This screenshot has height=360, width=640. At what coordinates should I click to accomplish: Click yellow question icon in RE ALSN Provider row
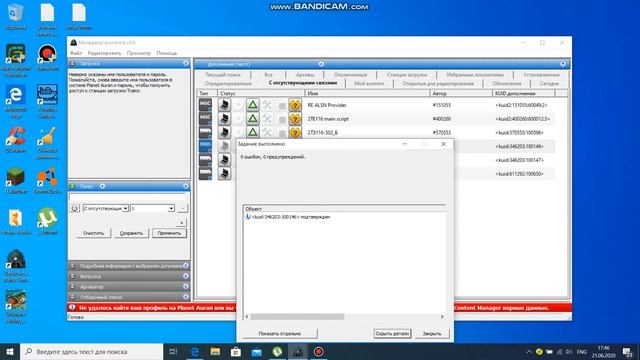click(295, 105)
